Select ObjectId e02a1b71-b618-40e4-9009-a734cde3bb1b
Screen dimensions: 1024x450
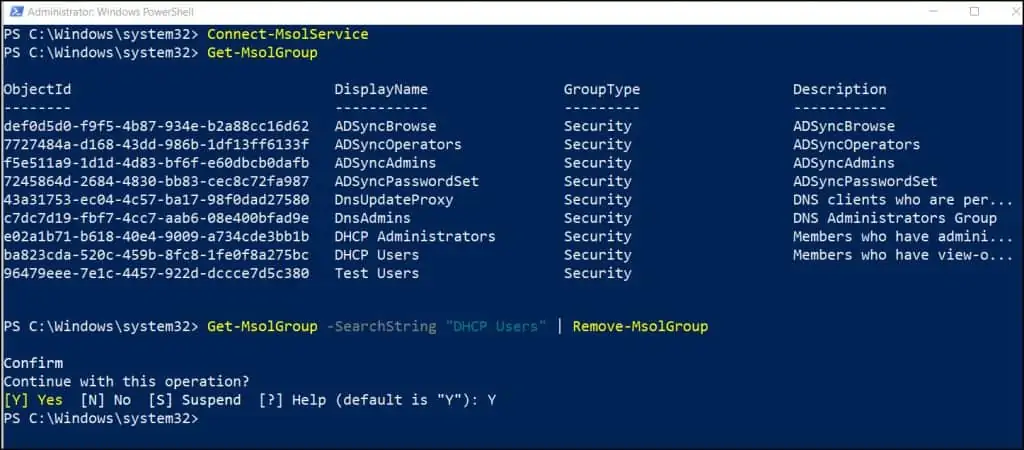pos(156,236)
